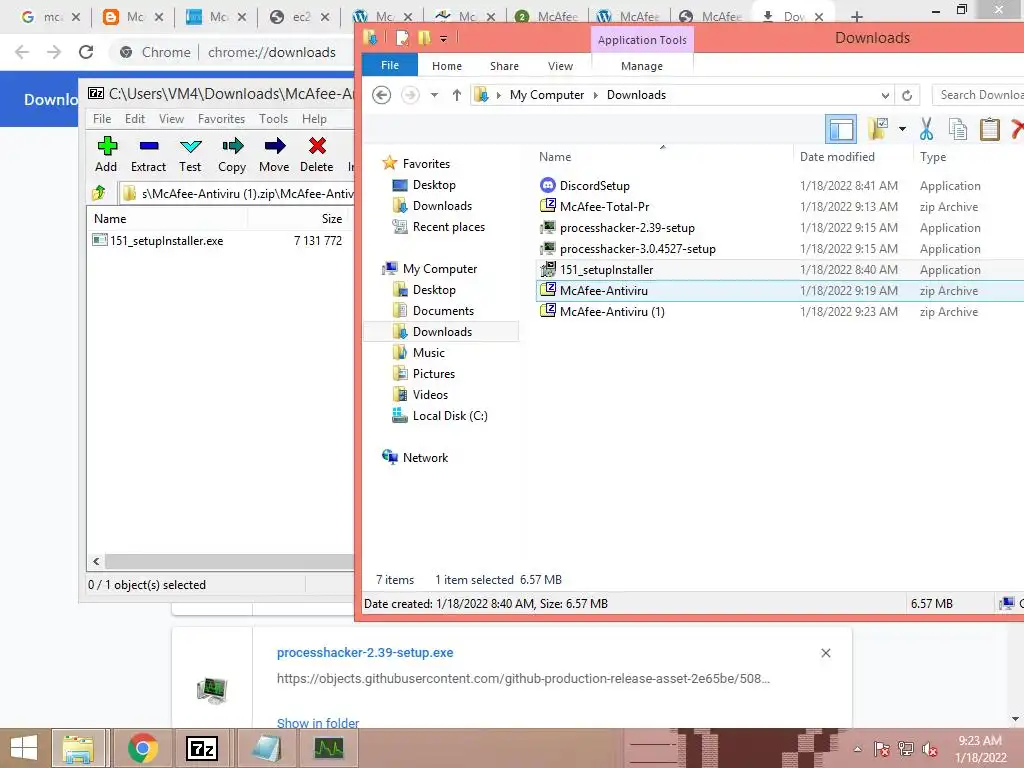Click the Copy pages icon in Explorer
Viewport: 1024px width, 768px height.
point(957,129)
